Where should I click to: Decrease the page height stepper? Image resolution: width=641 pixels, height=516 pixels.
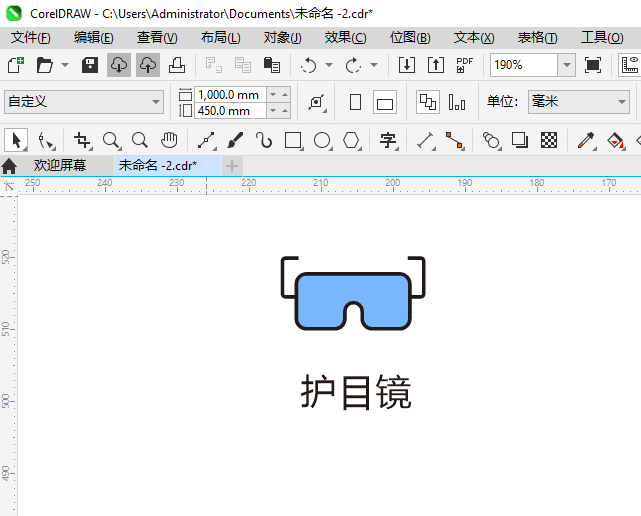coord(273,111)
